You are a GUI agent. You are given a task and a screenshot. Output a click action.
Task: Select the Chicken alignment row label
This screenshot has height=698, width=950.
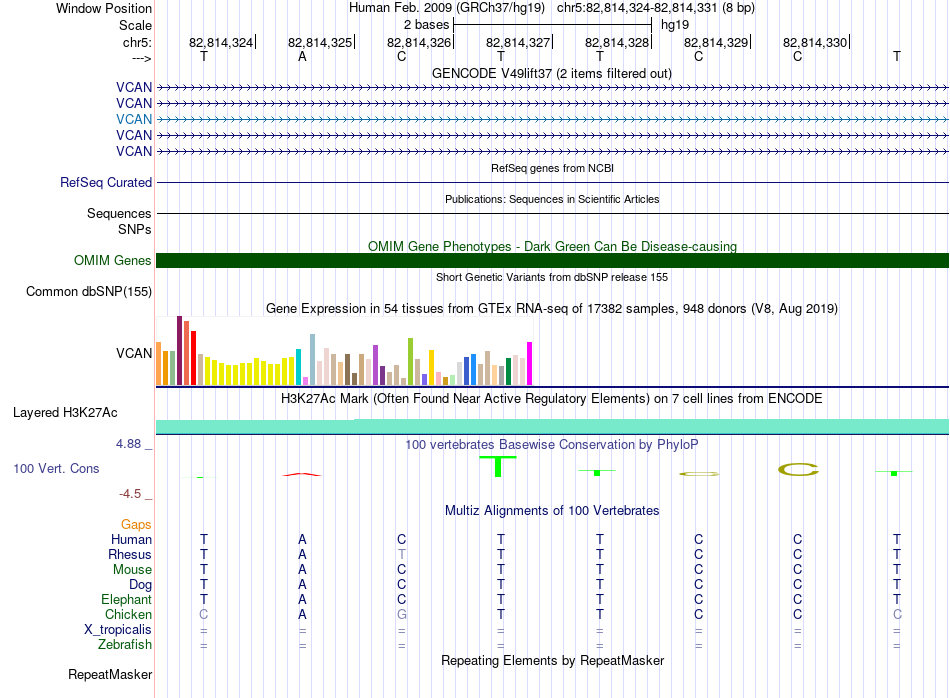click(x=128, y=614)
